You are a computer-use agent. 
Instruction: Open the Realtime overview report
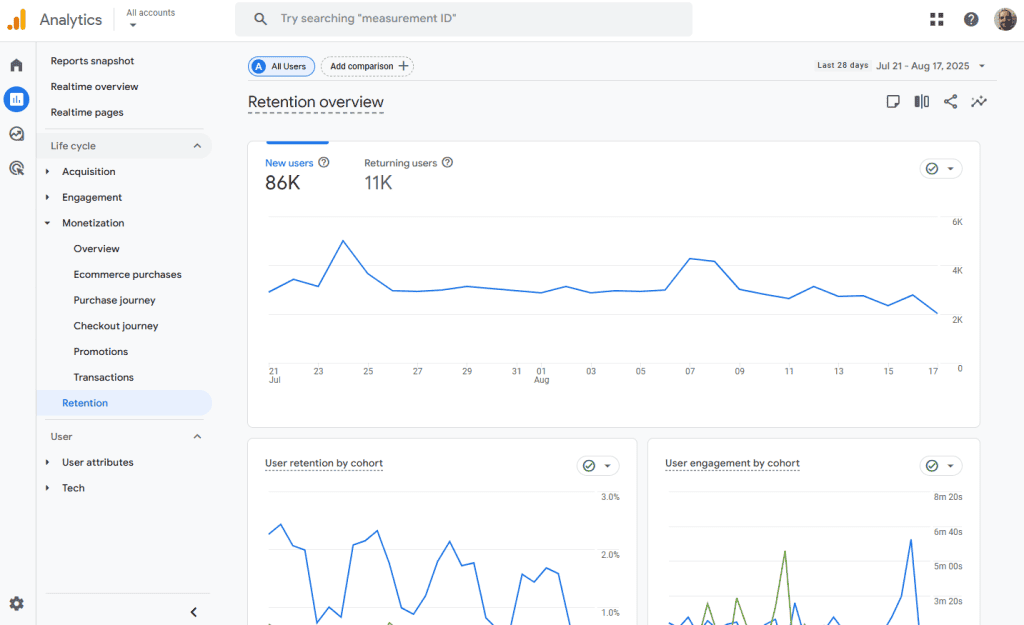point(94,87)
